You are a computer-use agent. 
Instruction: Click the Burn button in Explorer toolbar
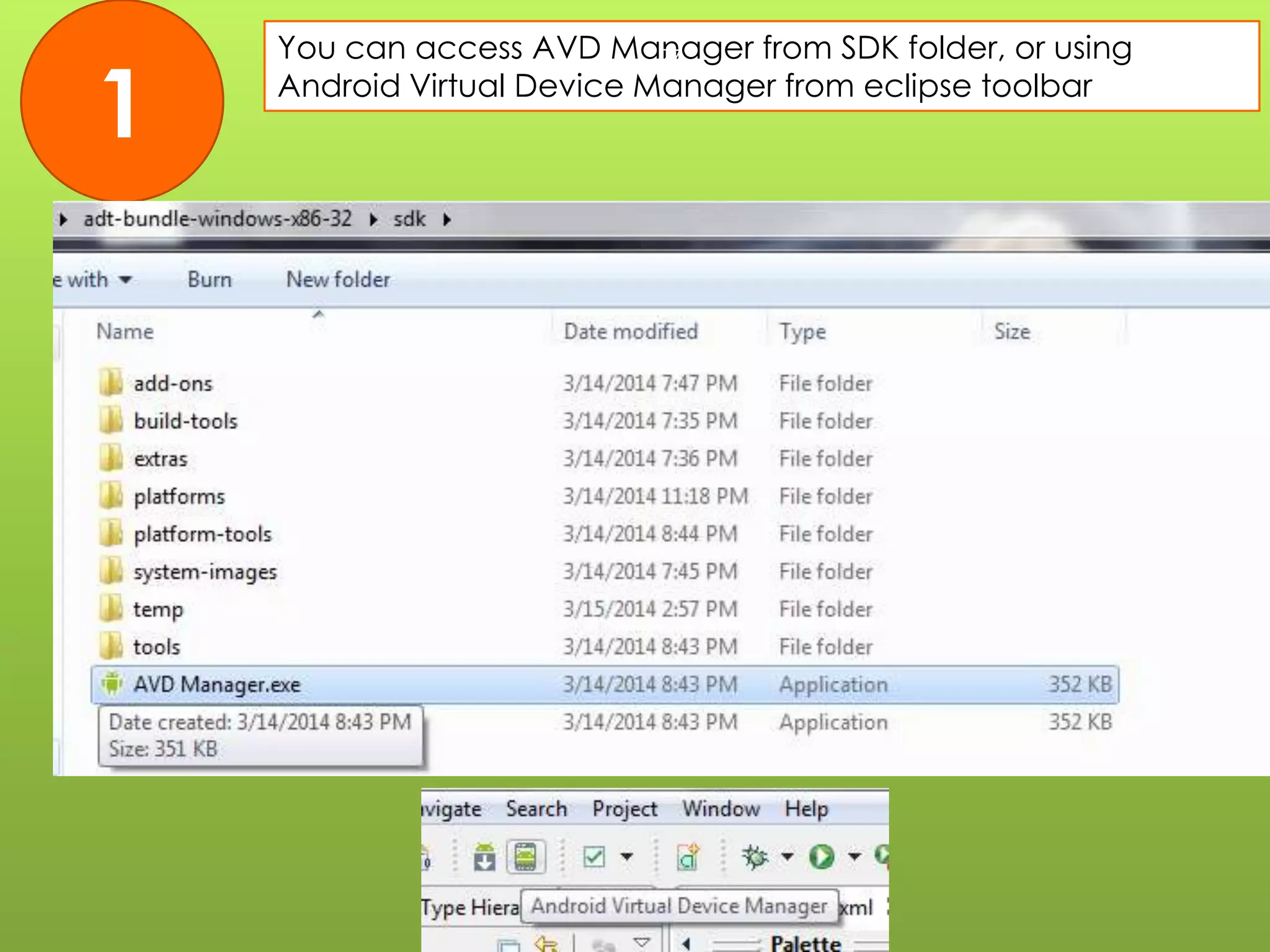click(x=210, y=280)
